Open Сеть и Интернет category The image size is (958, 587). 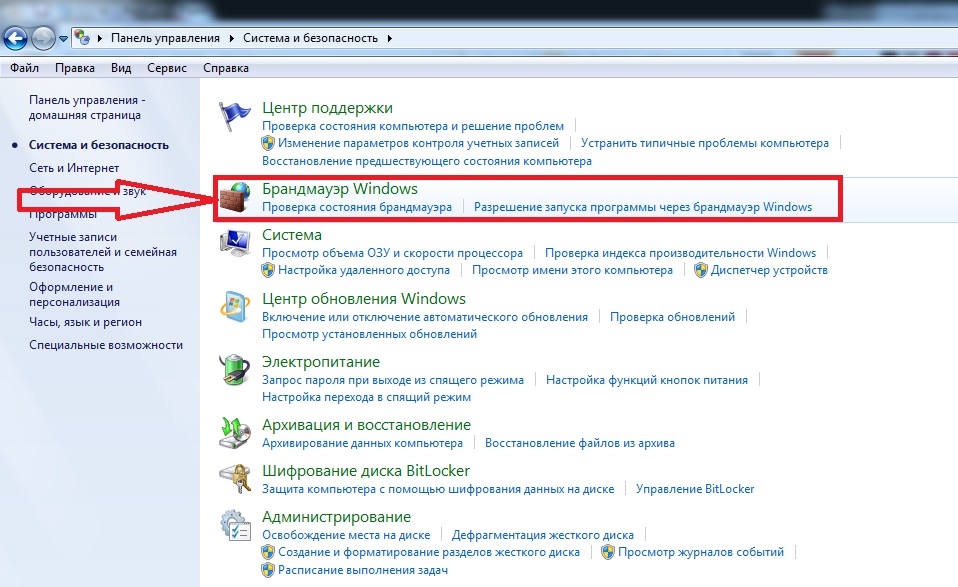click(74, 167)
